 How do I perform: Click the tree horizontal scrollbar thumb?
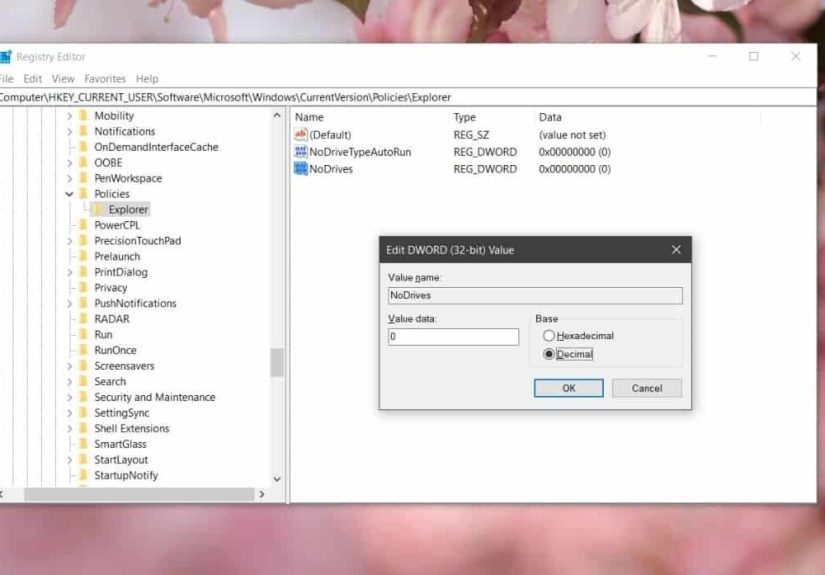pos(139,494)
